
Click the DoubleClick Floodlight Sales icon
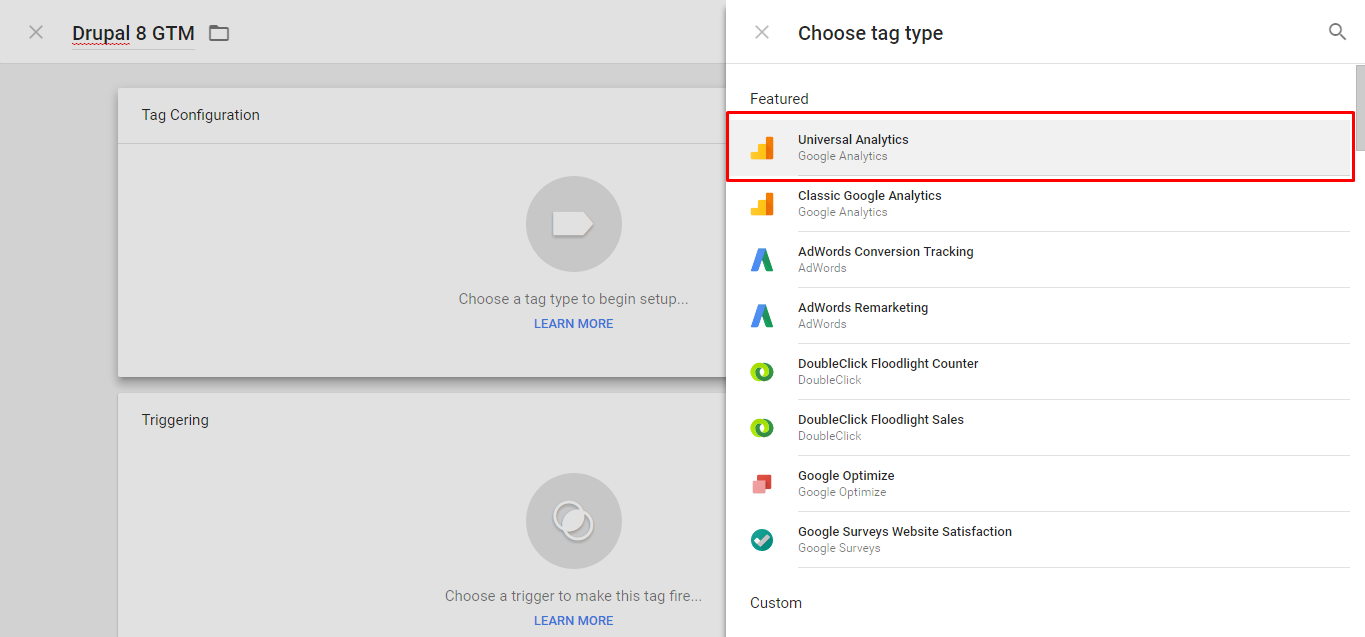click(x=762, y=428)
